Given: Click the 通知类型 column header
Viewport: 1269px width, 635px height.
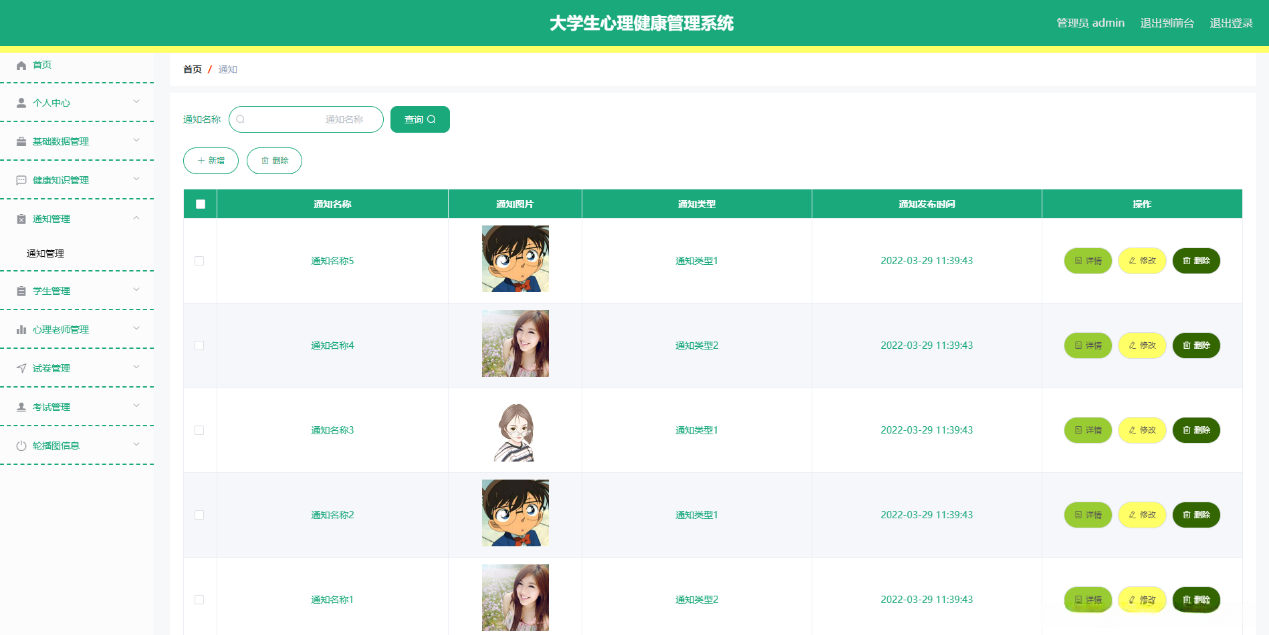Looking at the screenshot, I should (696, 204).
